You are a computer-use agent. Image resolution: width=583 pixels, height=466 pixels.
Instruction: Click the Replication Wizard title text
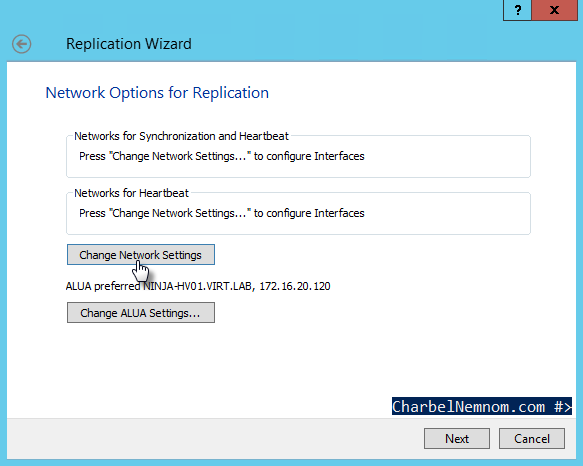[x=129, y=44]
